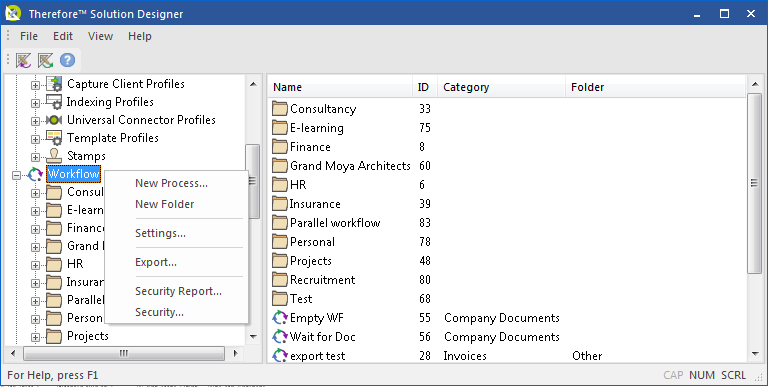Click the Help question mark toolbar icon
The image size is (769, 387).
tap(67, 60)
